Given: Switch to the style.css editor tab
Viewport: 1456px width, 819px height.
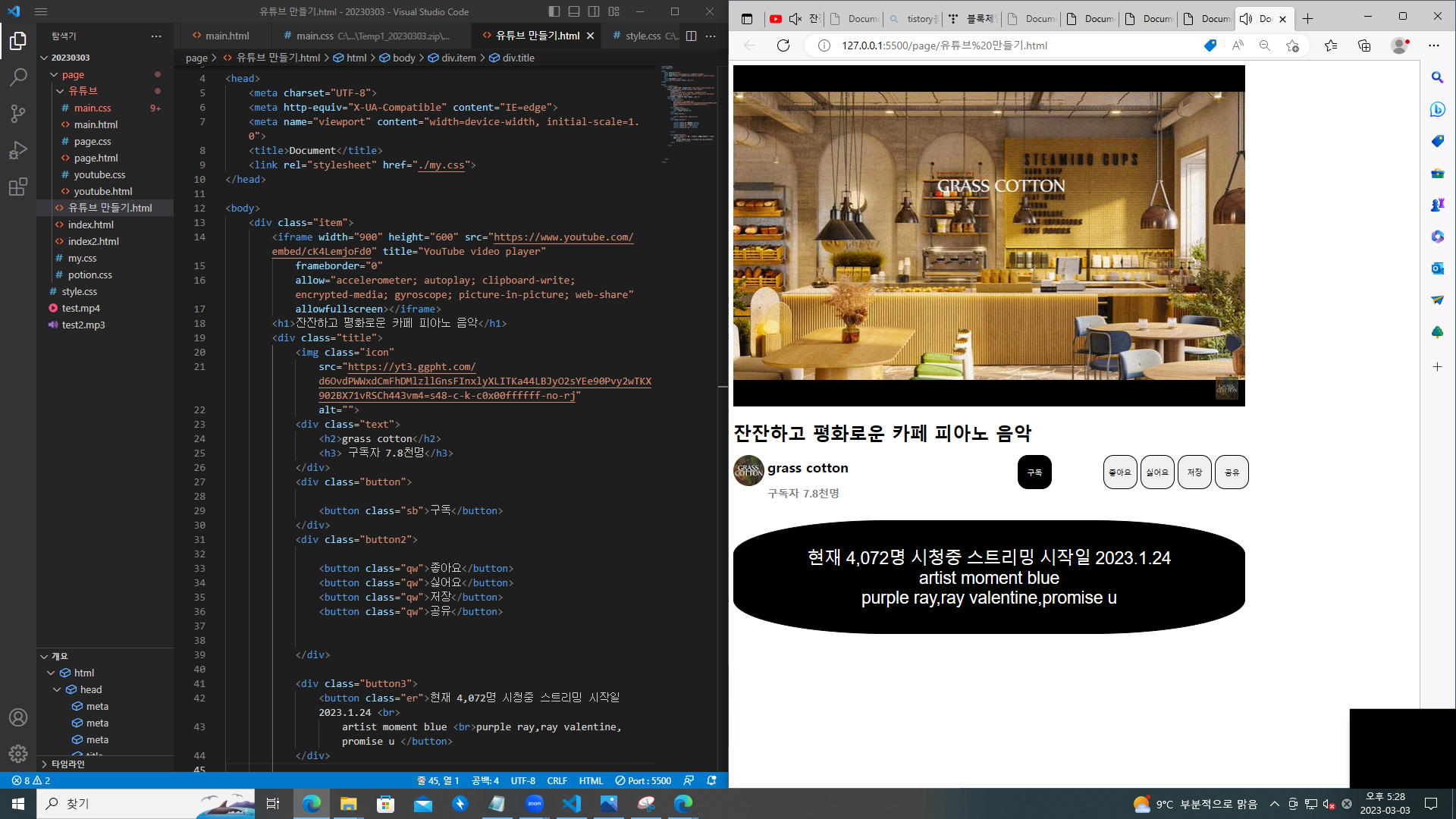Looking at the screenshot, I should tap(642, 36).
